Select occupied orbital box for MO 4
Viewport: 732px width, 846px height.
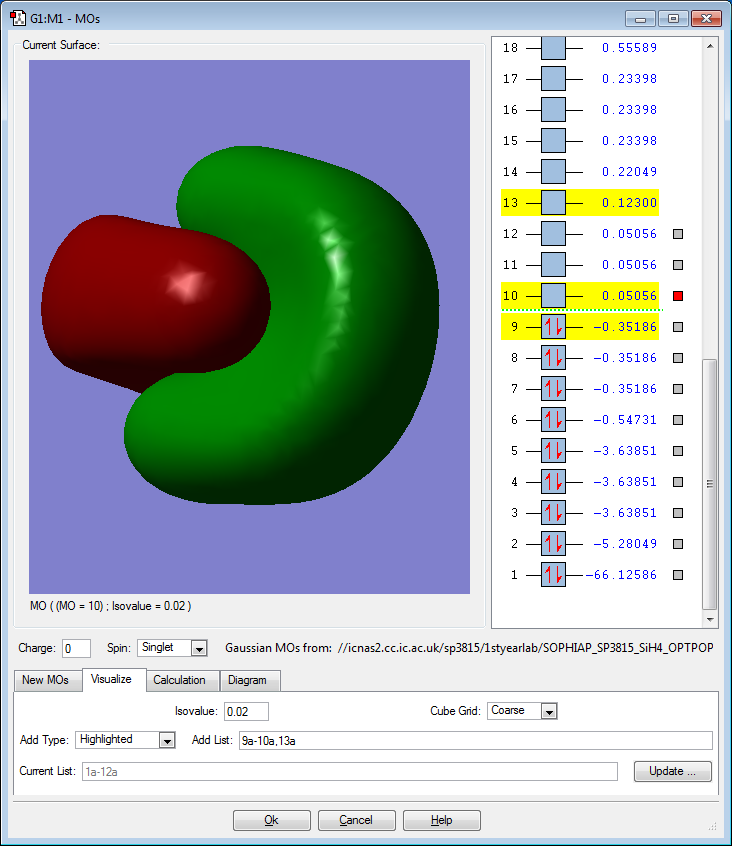tap(553, 482)
